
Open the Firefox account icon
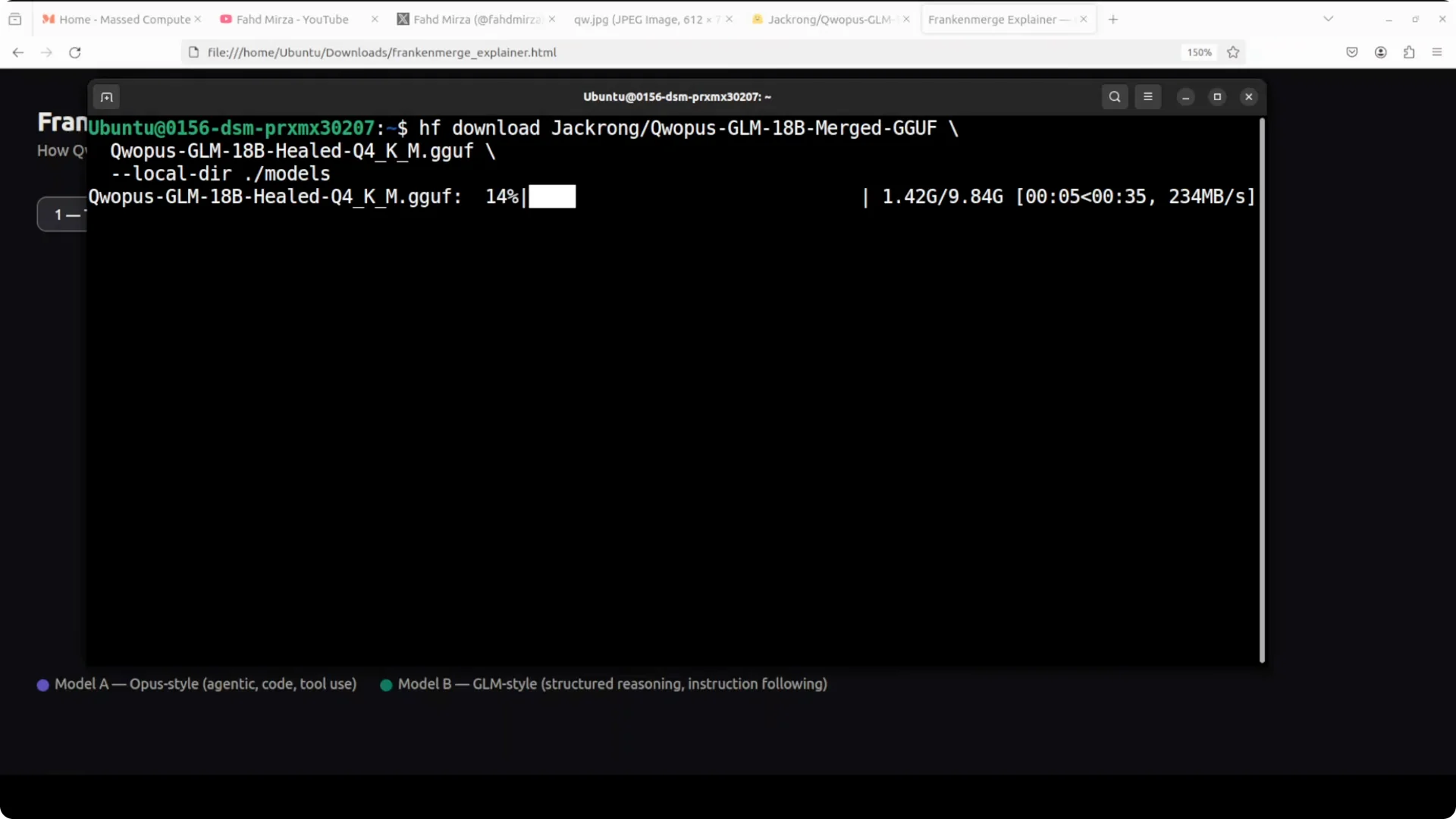pyautogui.click(x=1381, y=52)
